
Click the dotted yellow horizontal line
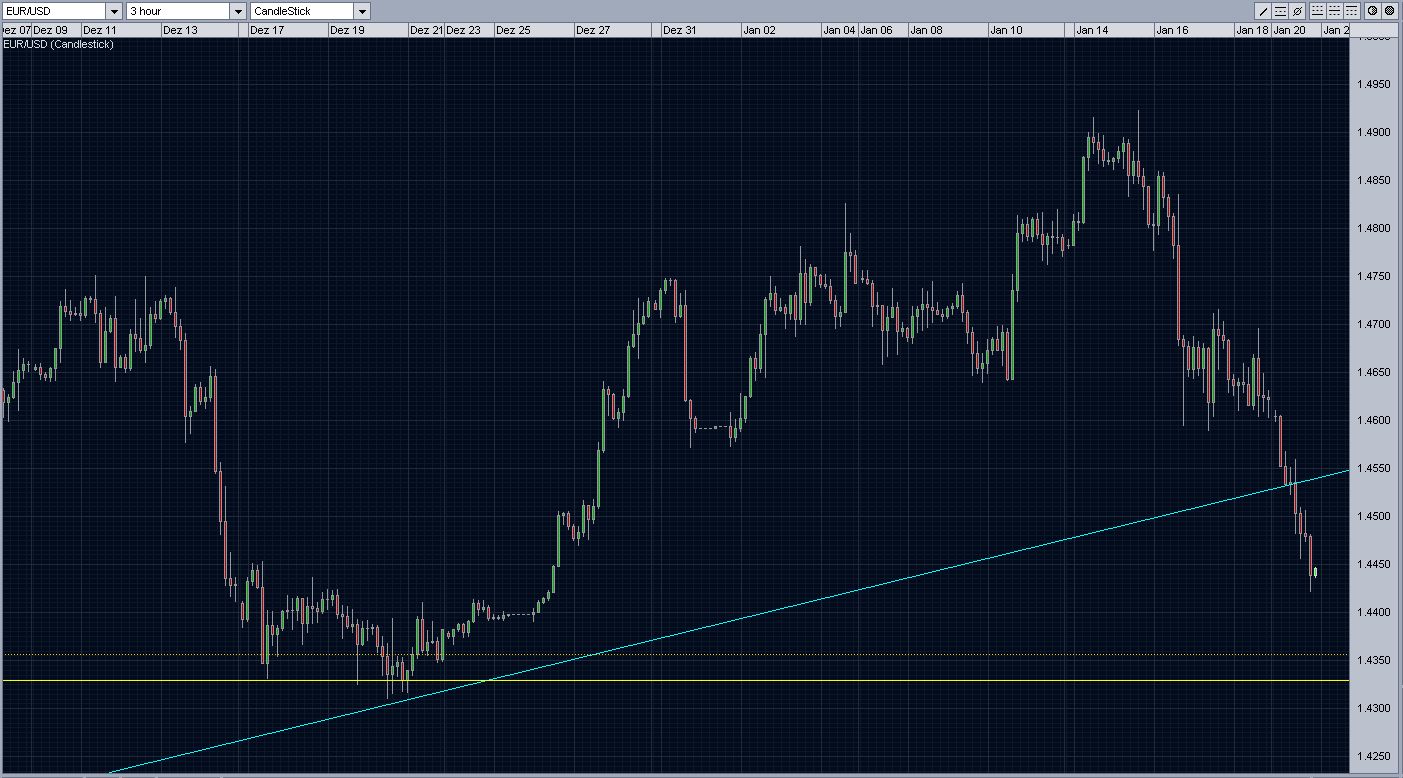click(x=675, y=654)
